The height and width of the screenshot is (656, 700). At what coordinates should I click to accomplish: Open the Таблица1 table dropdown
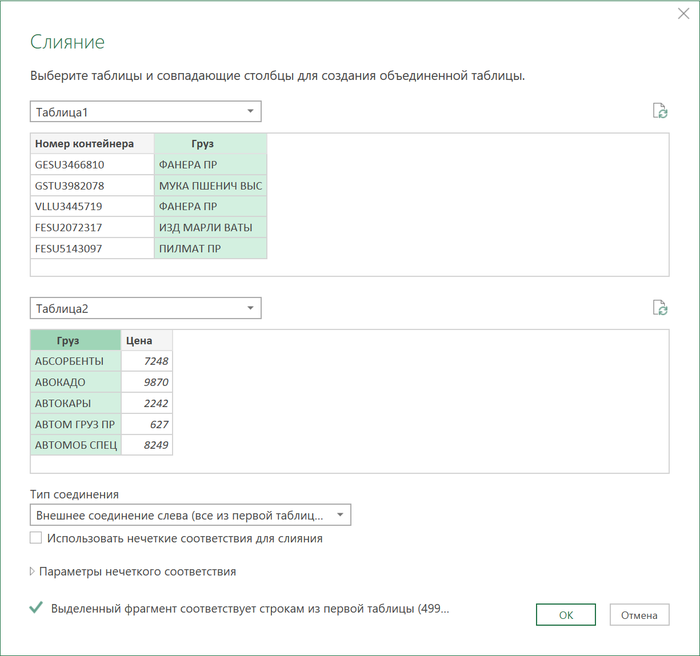146,111
